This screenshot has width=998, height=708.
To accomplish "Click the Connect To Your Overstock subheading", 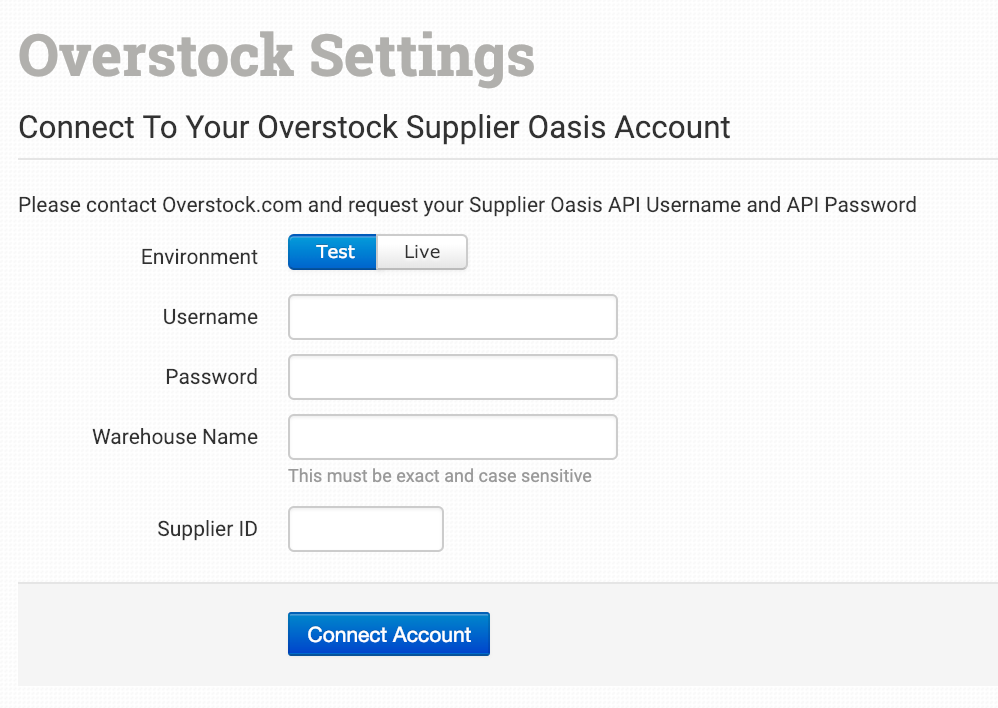I will (x=374, y=127).
